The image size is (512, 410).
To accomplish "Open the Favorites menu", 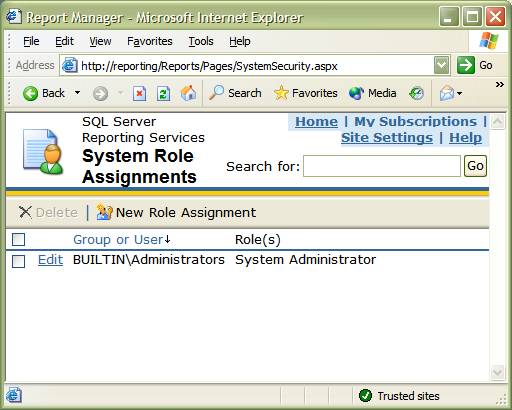I will (150, 41).
